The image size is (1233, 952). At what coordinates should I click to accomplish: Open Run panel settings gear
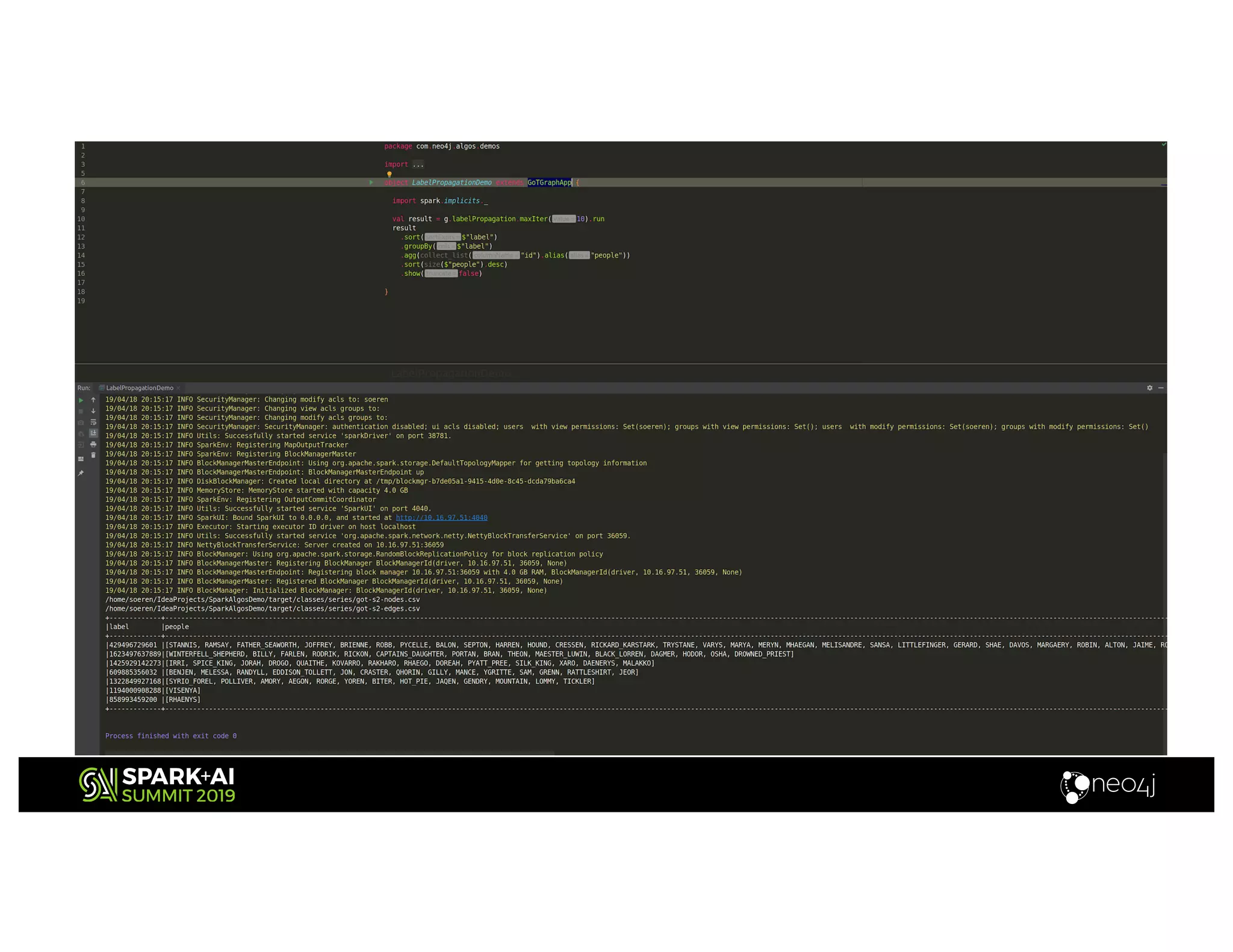click(1149, 388)
